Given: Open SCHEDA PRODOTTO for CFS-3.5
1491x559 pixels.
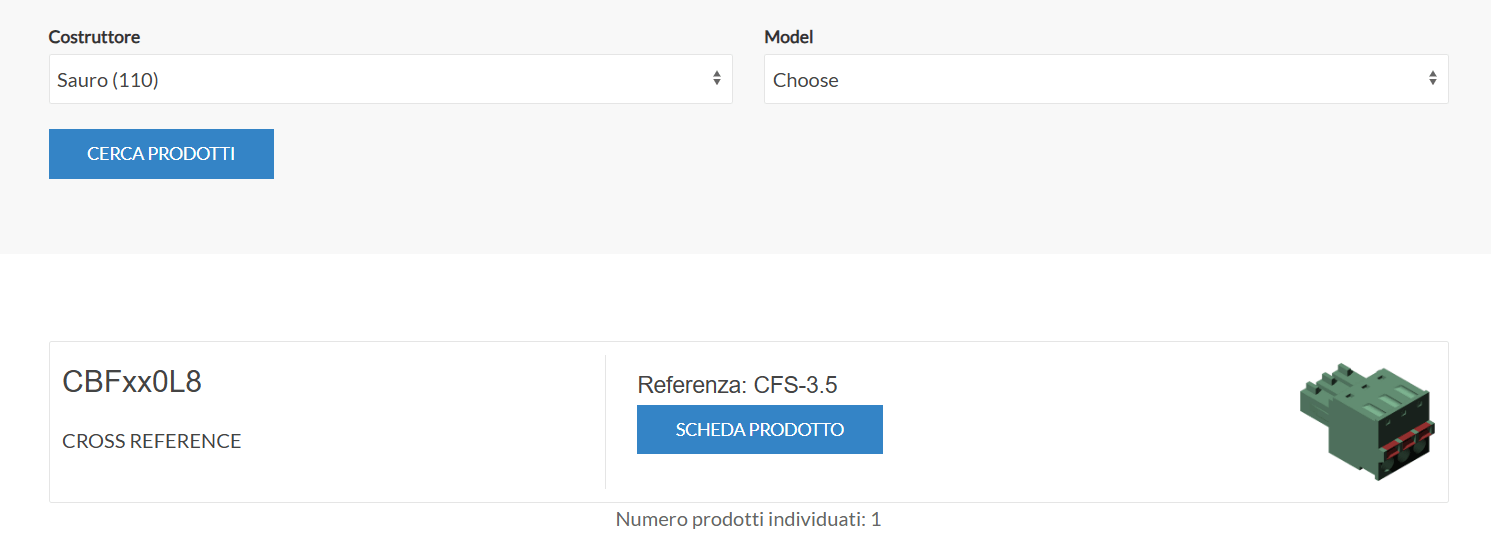Looking at the screenshot, I should [x=760, y=430].
